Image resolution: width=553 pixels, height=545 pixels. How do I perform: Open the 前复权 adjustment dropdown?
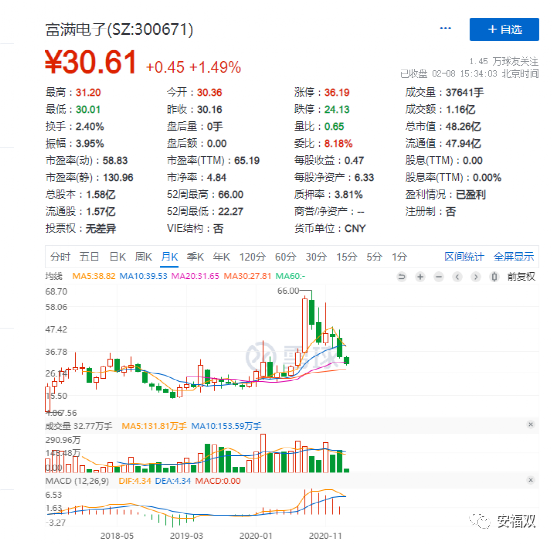(521, 277)
